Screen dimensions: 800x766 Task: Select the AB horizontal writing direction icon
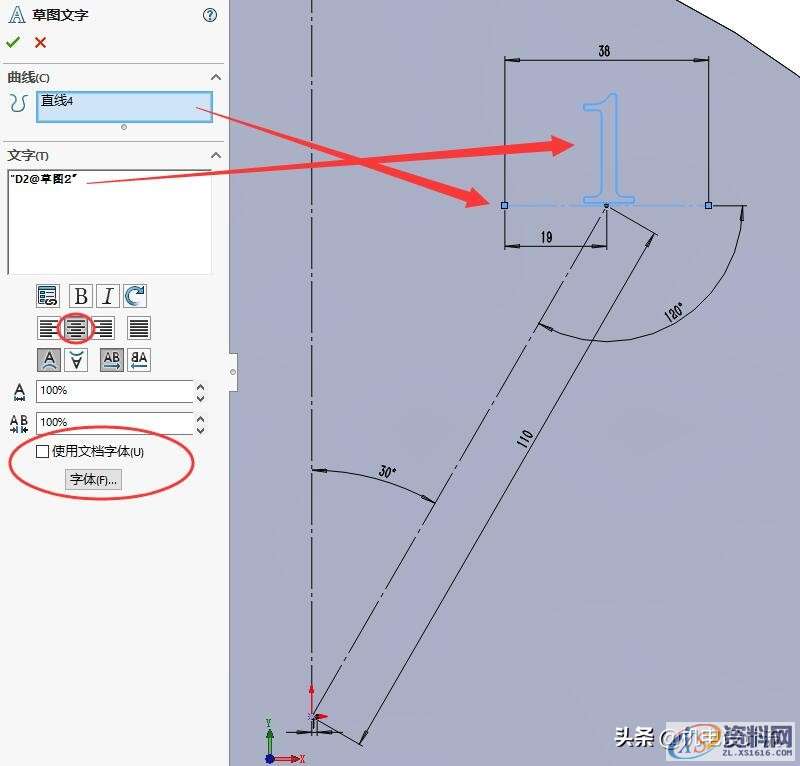point(110,360)
